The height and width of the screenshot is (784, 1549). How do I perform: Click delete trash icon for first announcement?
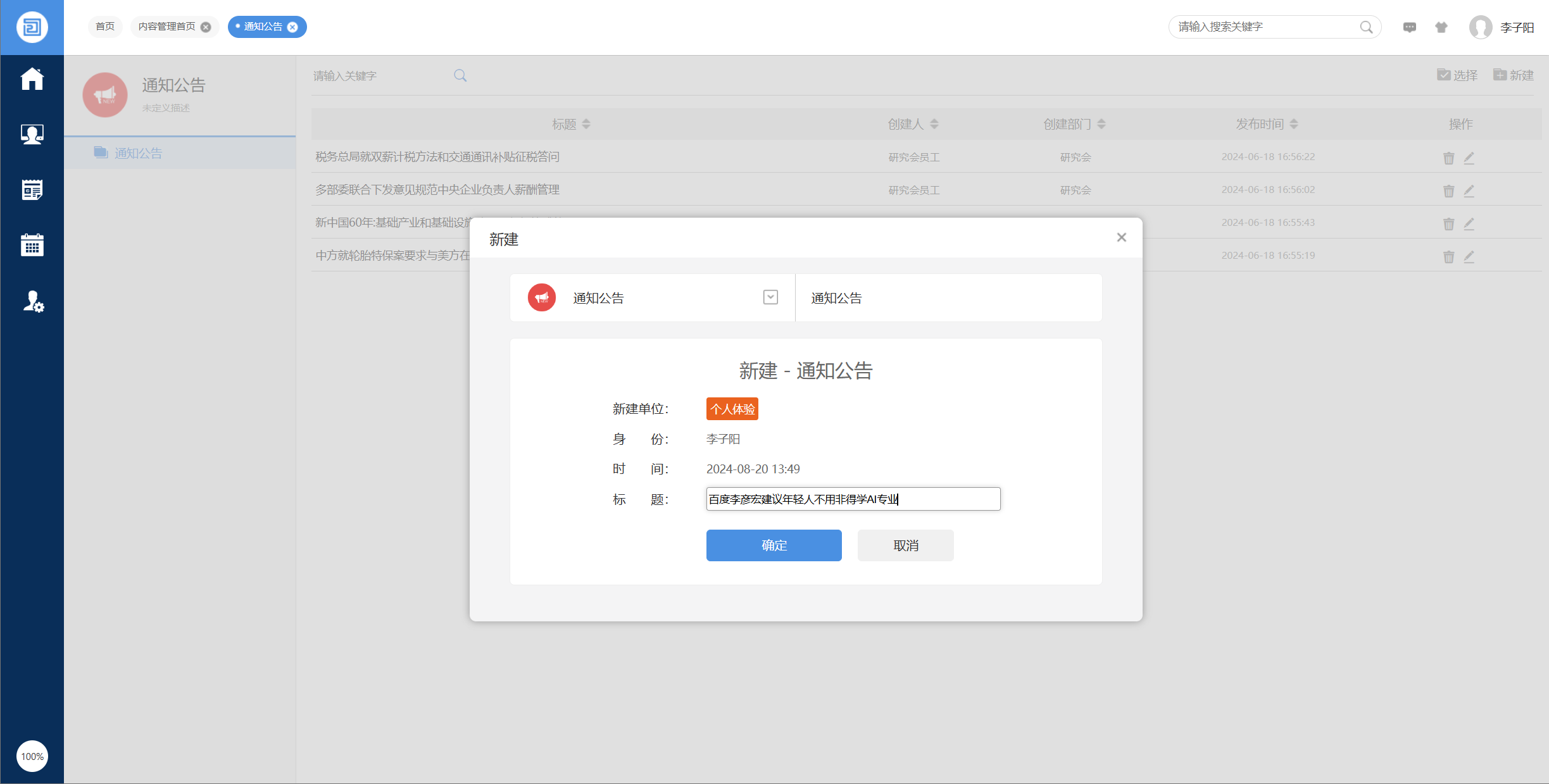coord(1448,158)
